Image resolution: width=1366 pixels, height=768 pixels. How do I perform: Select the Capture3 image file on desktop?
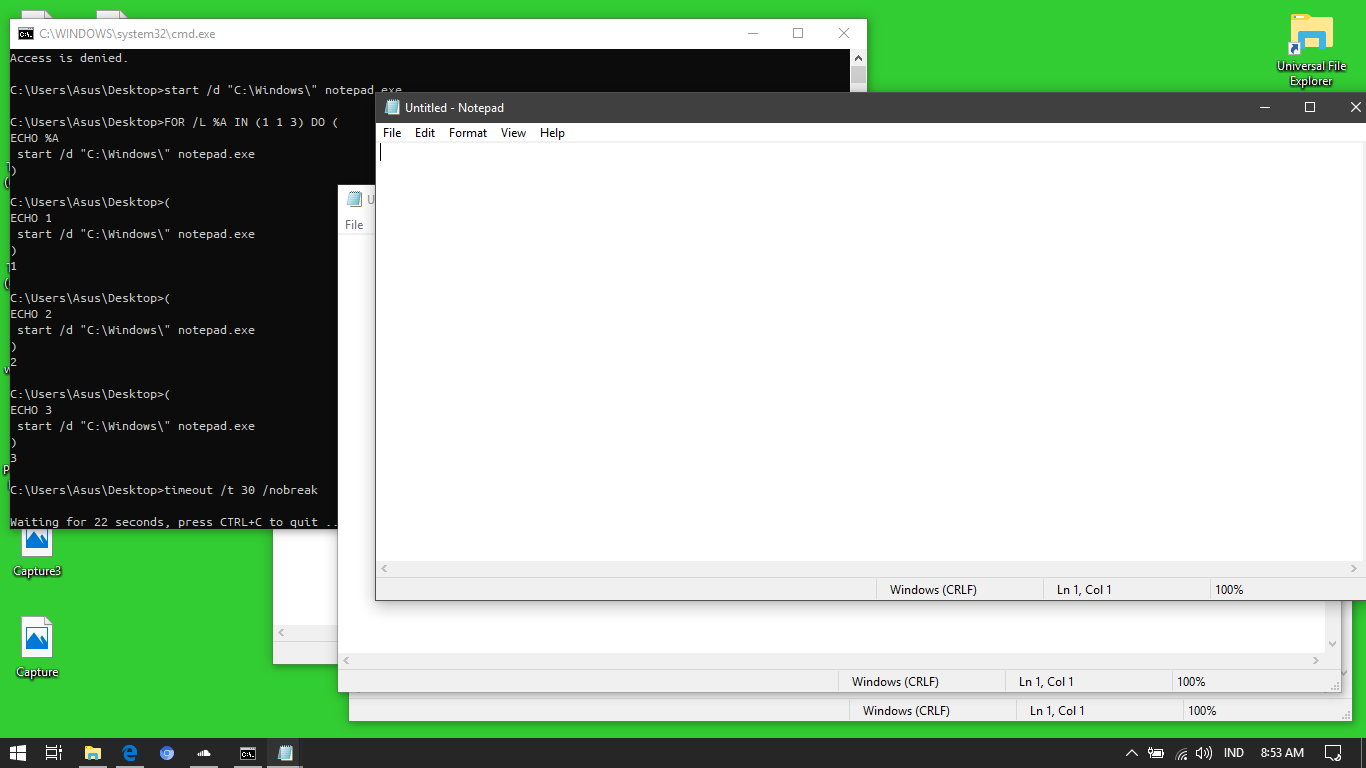point(37,549)
